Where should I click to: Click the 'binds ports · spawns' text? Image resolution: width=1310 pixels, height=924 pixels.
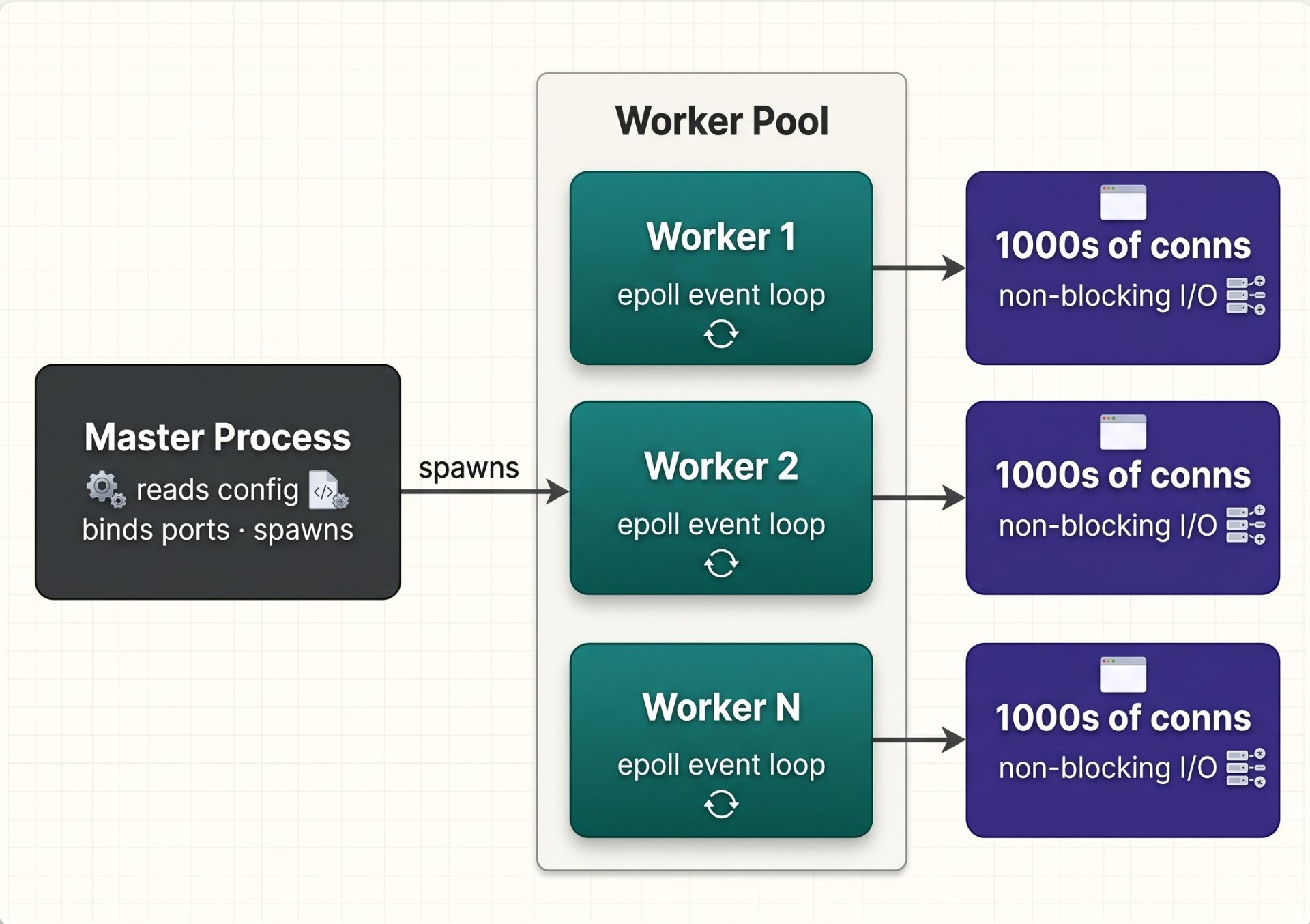tap(218, 530)
